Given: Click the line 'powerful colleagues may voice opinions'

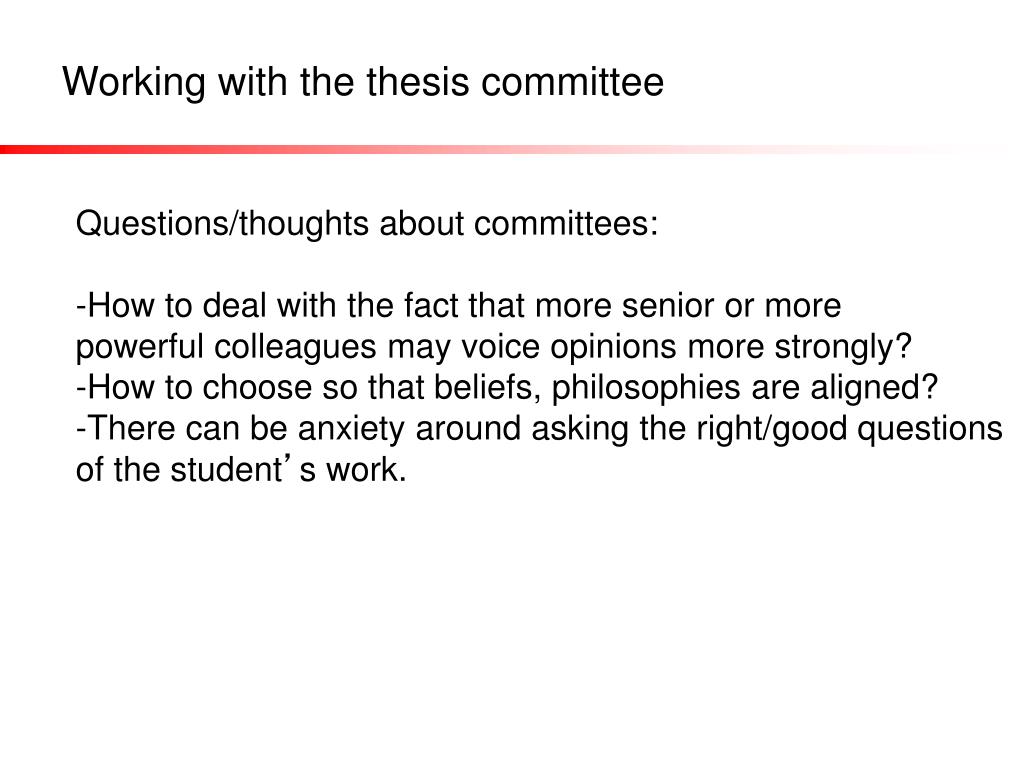Looking at the screenshot, I should [493, 347].
